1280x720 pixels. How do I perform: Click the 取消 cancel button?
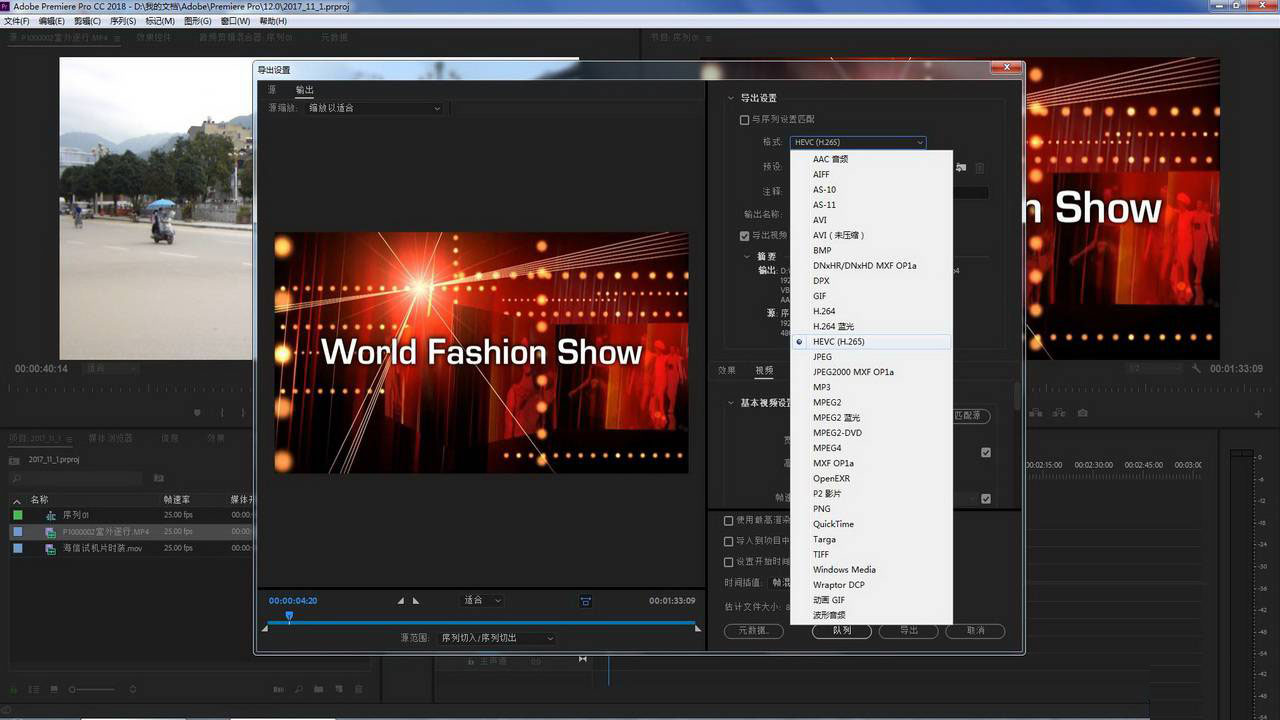[975, 631]
